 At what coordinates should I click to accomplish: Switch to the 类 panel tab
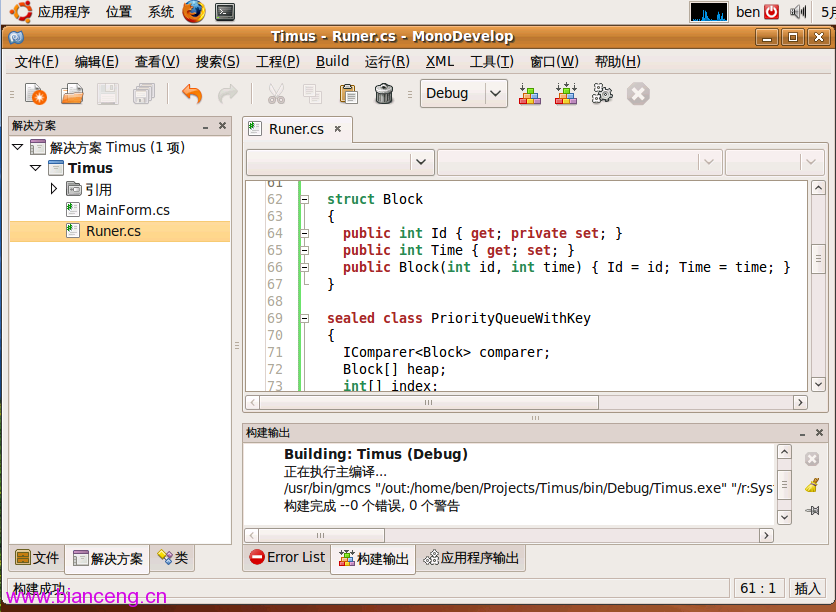pyautogui.click(x=172, y=558)
